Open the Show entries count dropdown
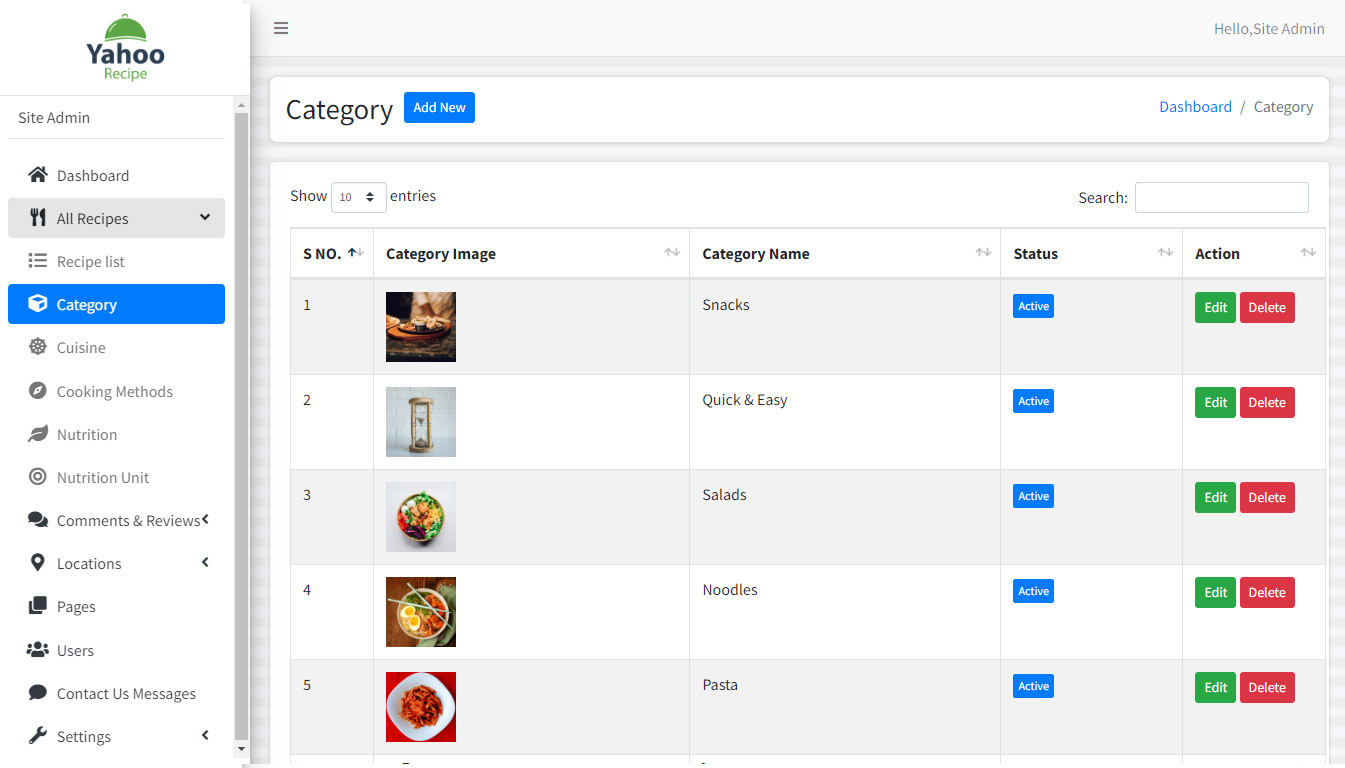The image size is (1345, 768). click(x=358, y=197)
